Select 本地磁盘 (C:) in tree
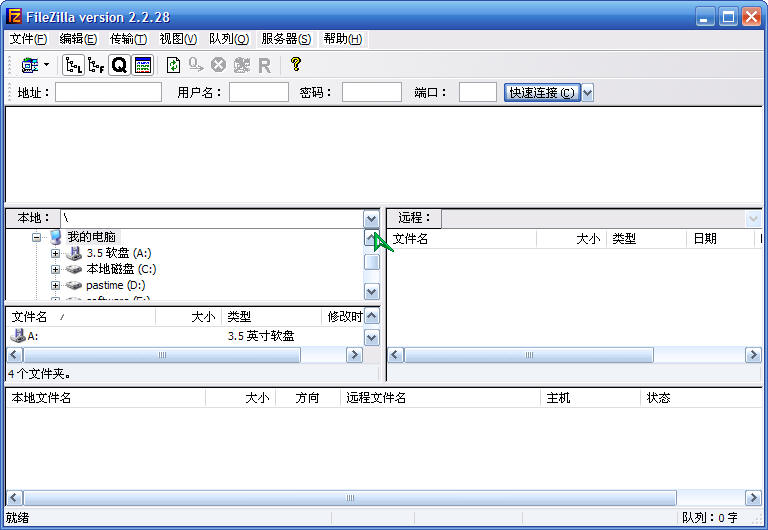Screen dimensions: 768x530 pos(121,269)
